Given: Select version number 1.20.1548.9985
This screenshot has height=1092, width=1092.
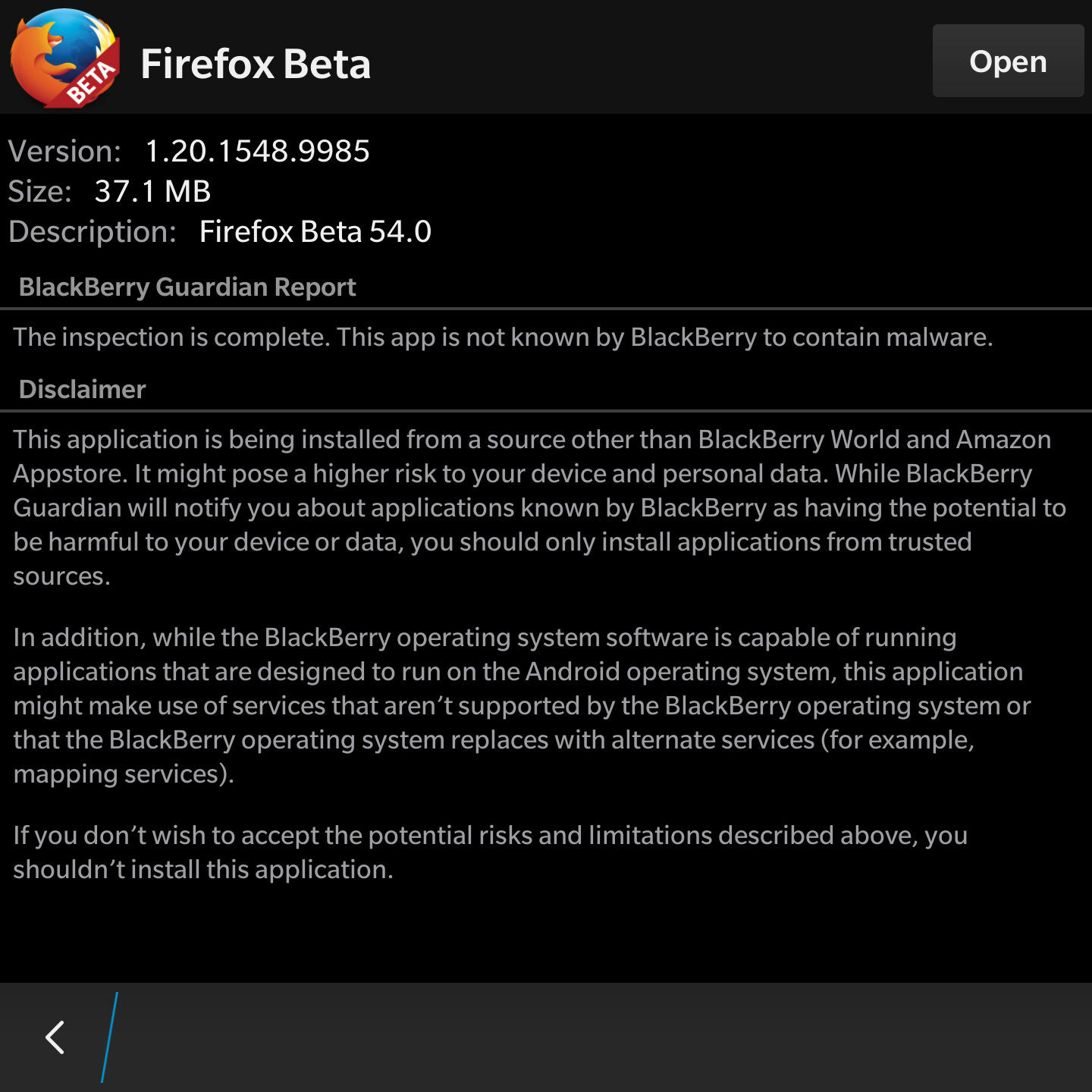Looking at the screenshot, I should pyautogui.click(x=257, y=151).
